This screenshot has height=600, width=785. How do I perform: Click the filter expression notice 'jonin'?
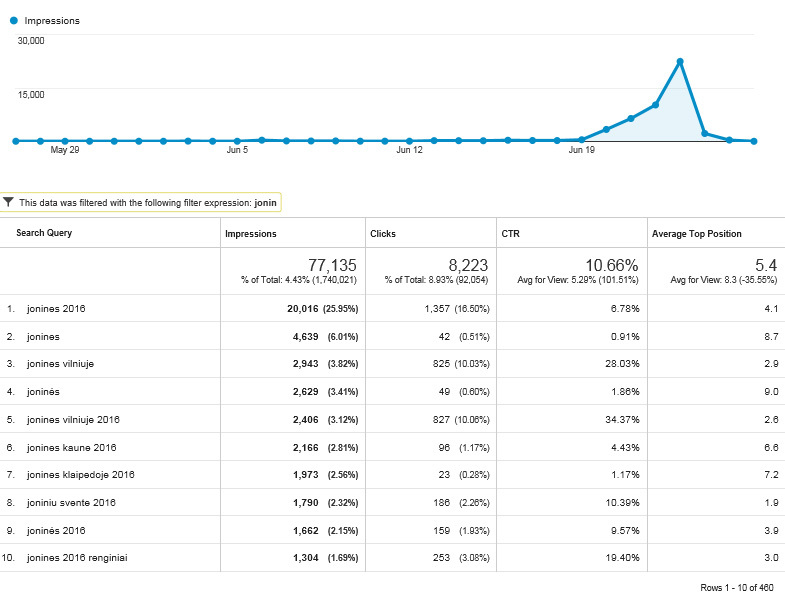pos(140,202)
